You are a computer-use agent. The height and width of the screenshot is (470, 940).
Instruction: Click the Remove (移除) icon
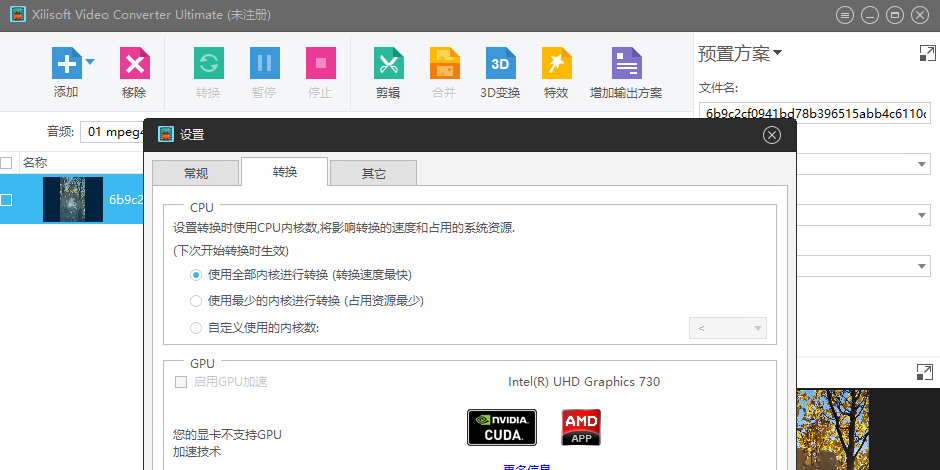click(134, 65)
